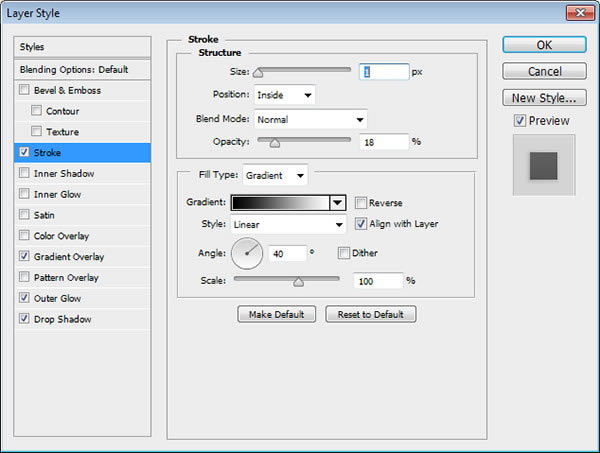Click the New Style... button
Viewport: 600px width, 453px height.
544,98
